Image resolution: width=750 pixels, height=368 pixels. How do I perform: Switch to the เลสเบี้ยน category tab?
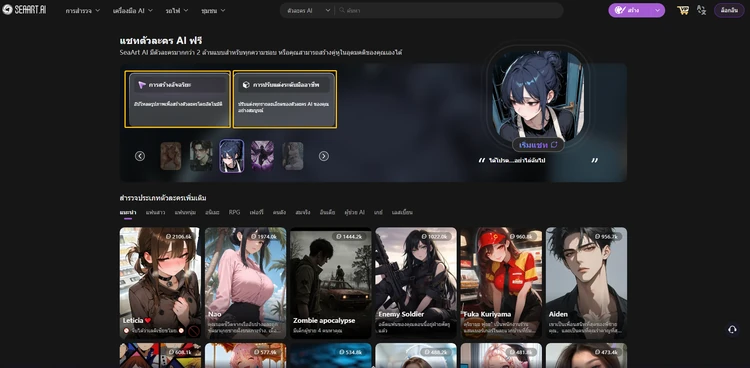pos(402,212)
